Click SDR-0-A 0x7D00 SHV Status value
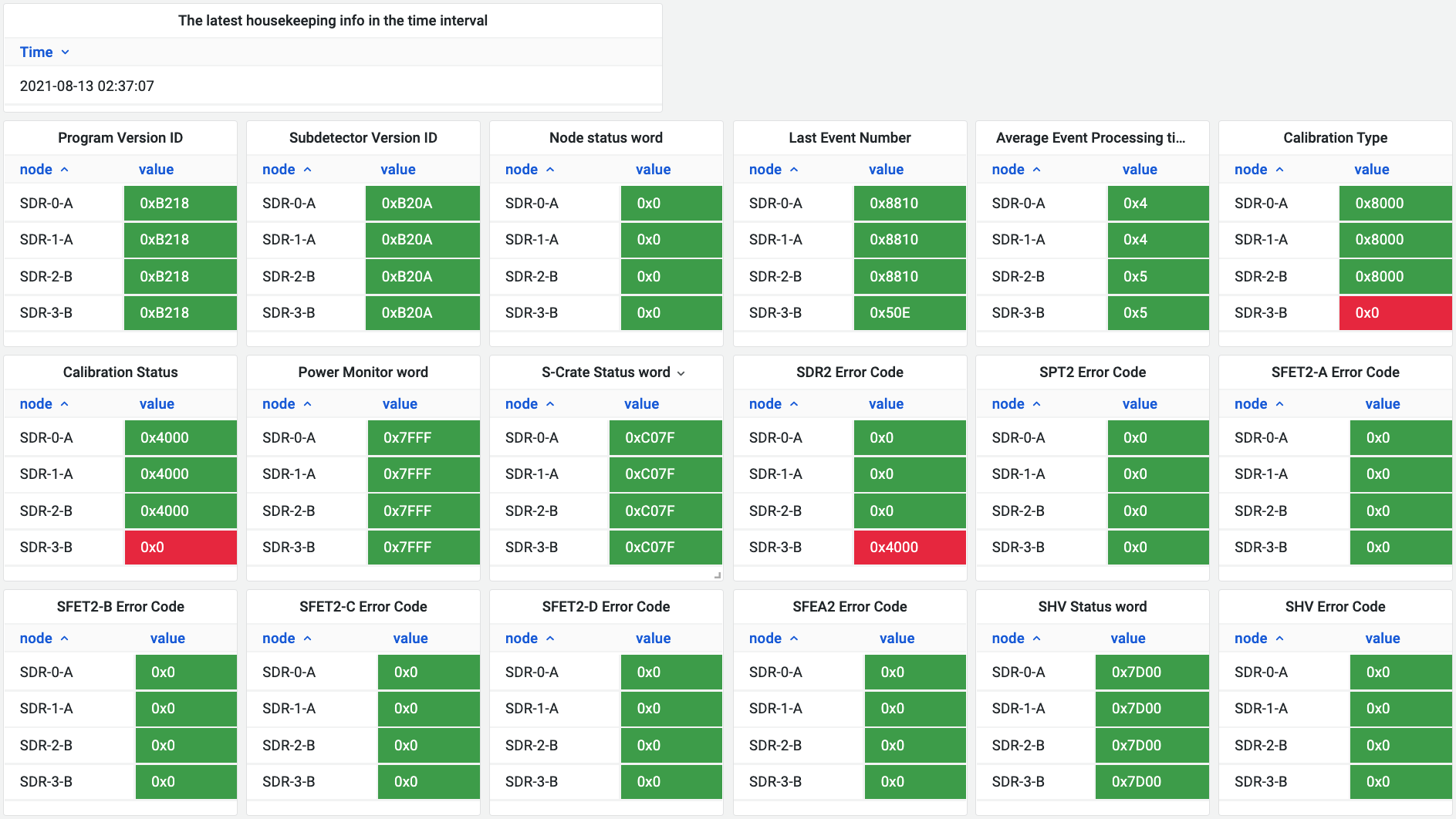The width and height of the screenshot is (1456, 819). (x=1152, y=672)
